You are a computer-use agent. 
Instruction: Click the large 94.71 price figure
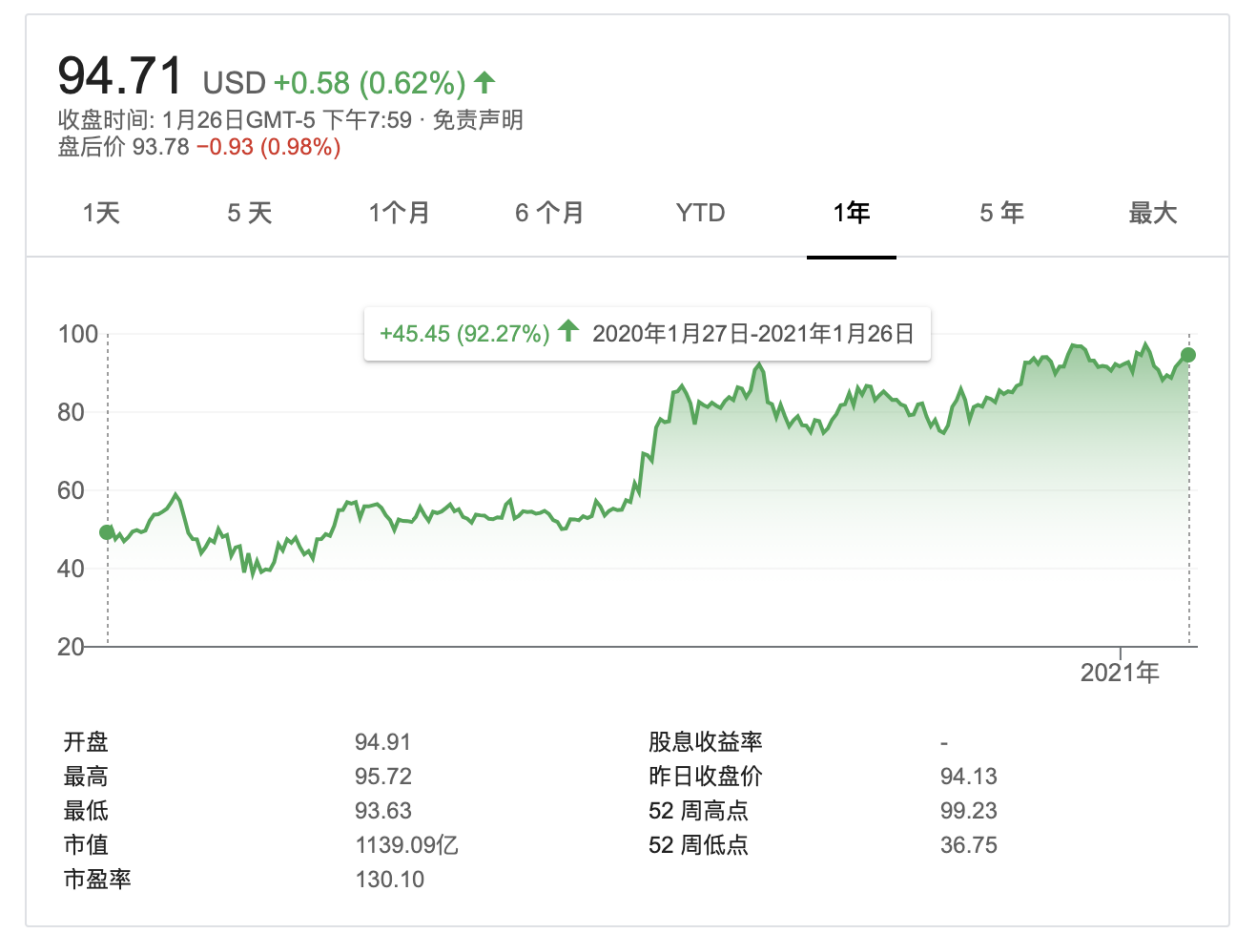121,76
